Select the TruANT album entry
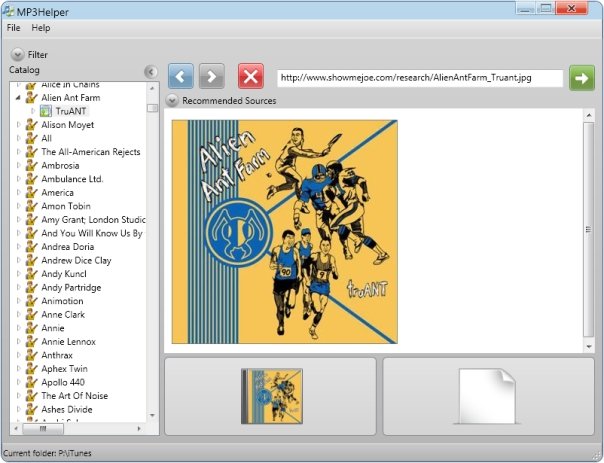 [71, 111]
